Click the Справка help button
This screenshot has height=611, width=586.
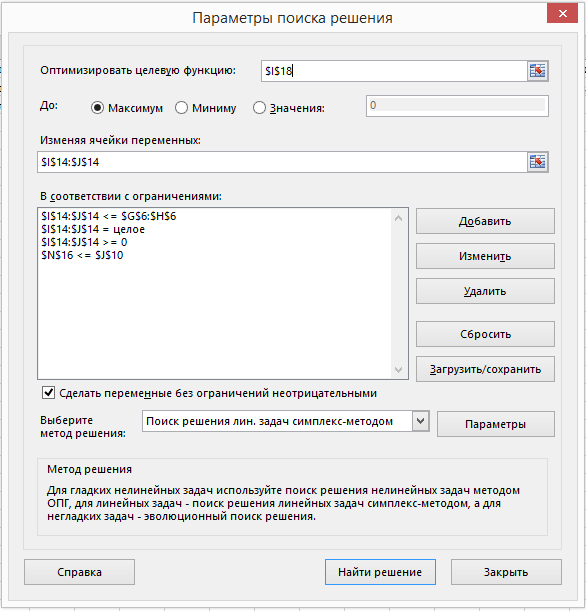[x=79, y=572]
